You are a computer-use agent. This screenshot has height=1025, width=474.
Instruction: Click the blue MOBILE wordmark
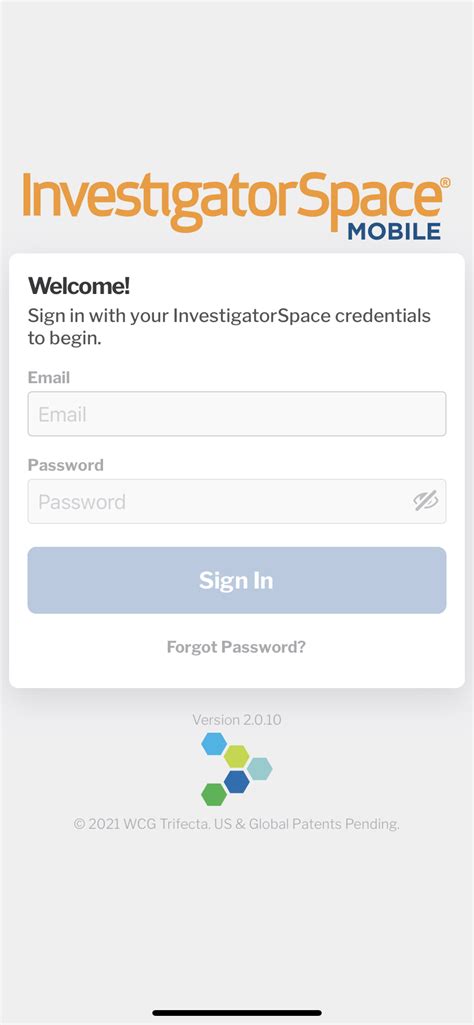coord(394,231)
